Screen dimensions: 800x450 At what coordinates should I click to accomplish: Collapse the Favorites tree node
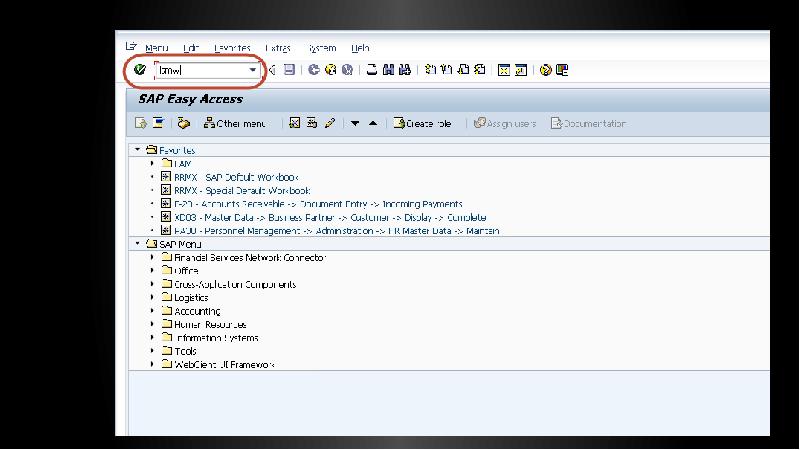click(x=138, y=150)
